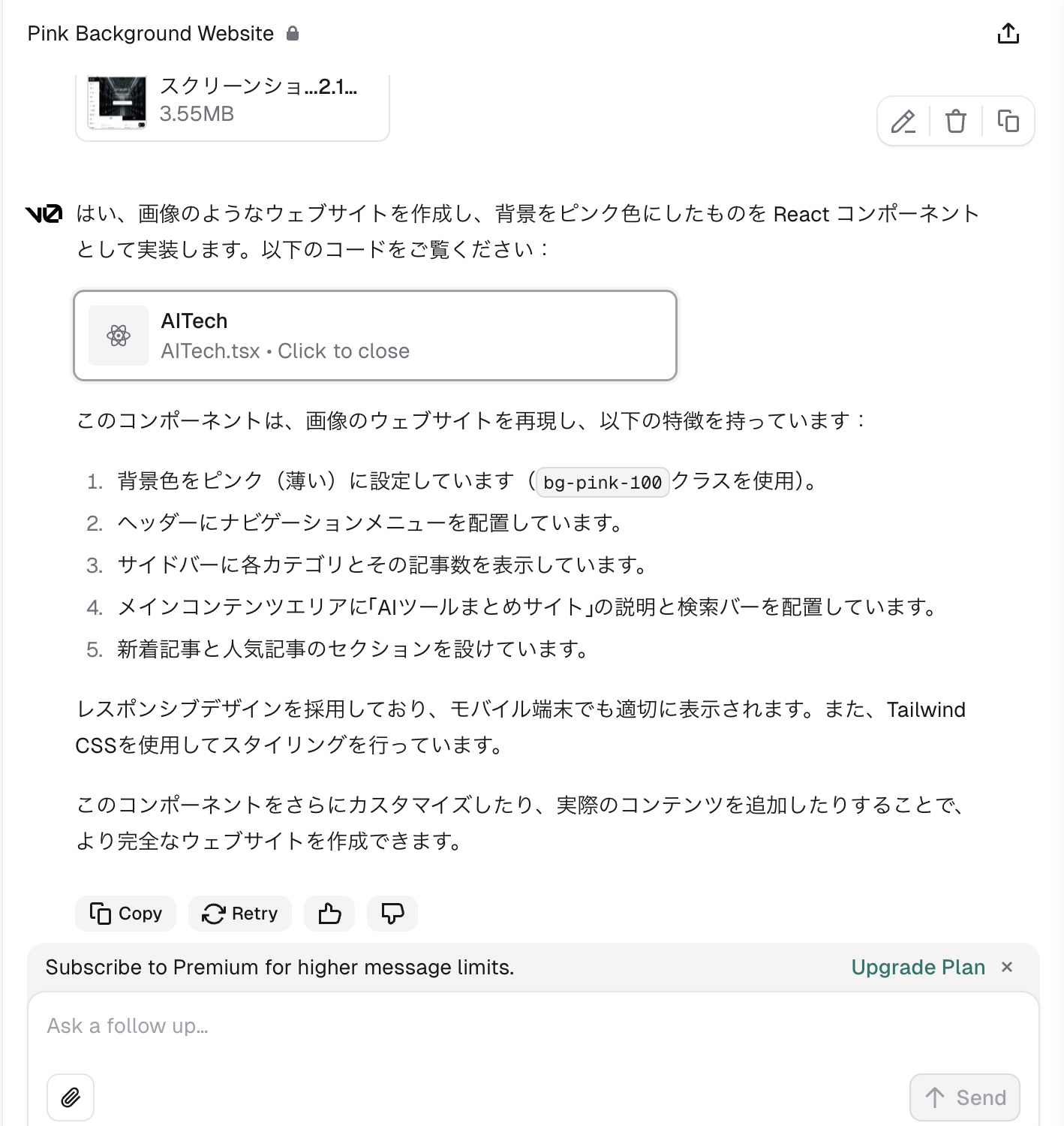Image resolution: width=1064 pixels, height=1126 pixels.
Task: Click the pencil edit message icon
Action: point(903,121)
